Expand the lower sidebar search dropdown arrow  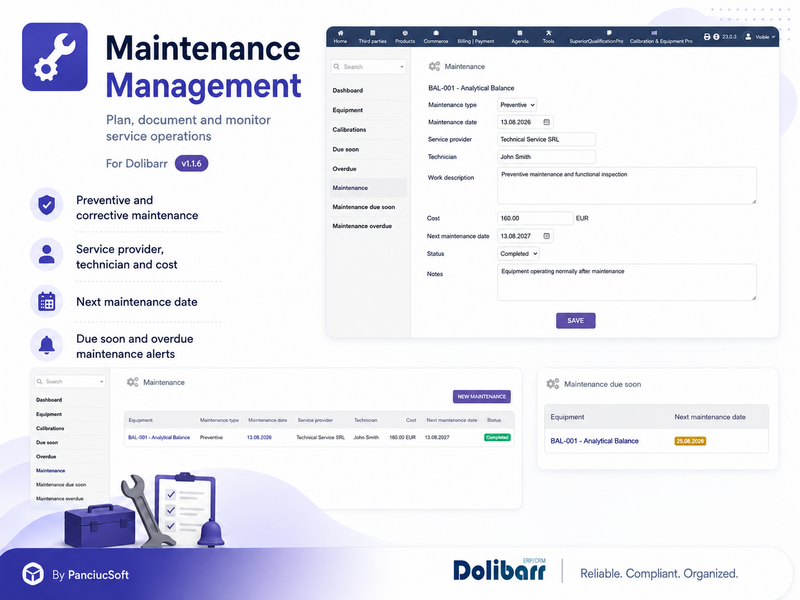pyautogui.click(x=102, y=382)
